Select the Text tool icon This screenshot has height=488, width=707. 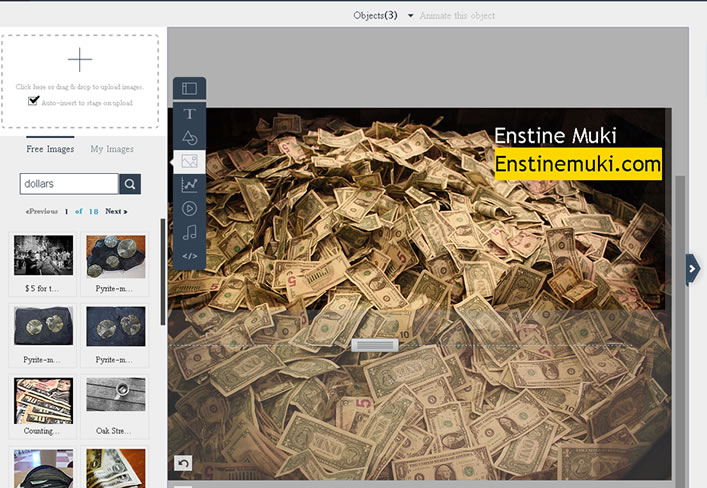click(189, 114)
